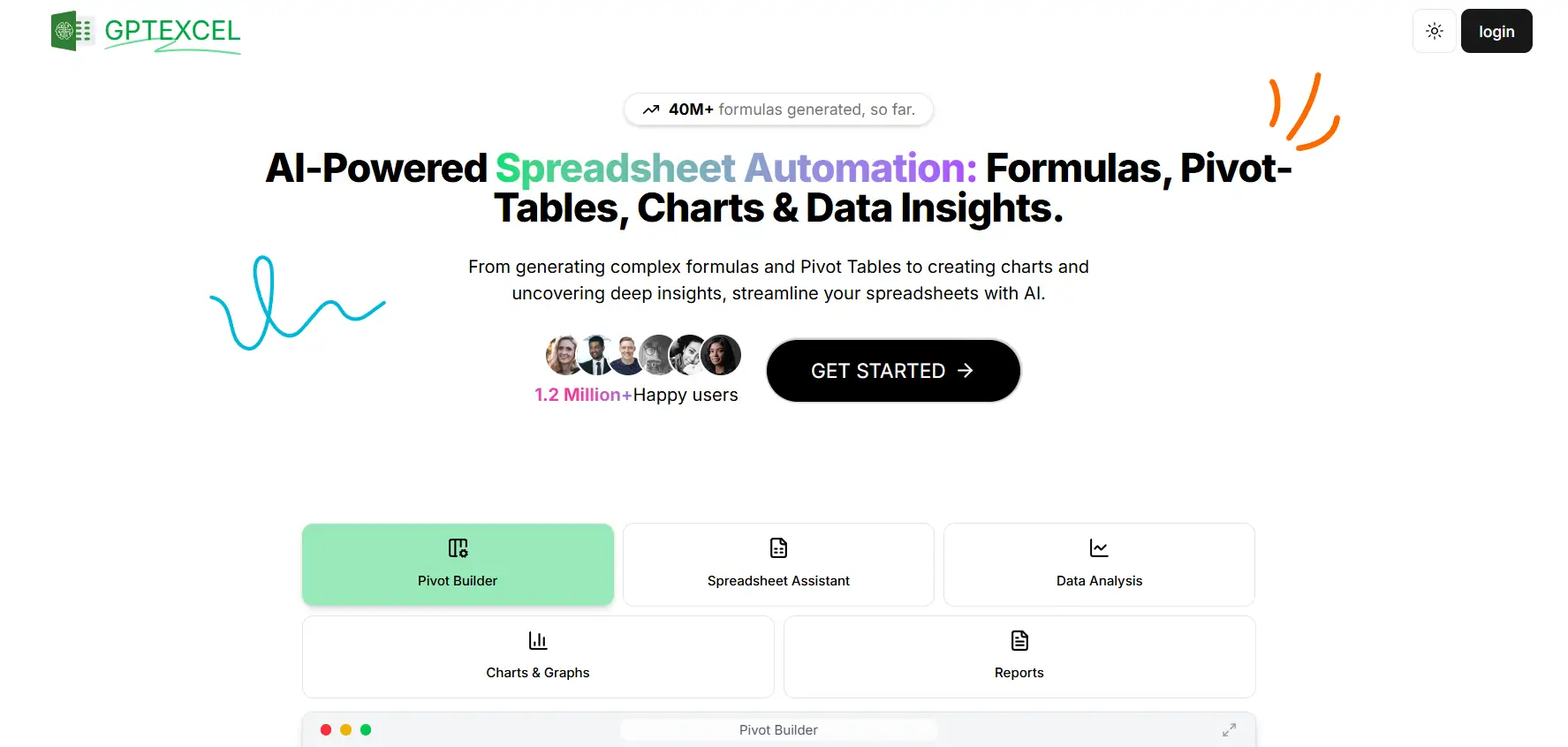The image size is (1568, 747).
Task: Toggle light/dark theme with the sun icon
Action: [1434, 31]
